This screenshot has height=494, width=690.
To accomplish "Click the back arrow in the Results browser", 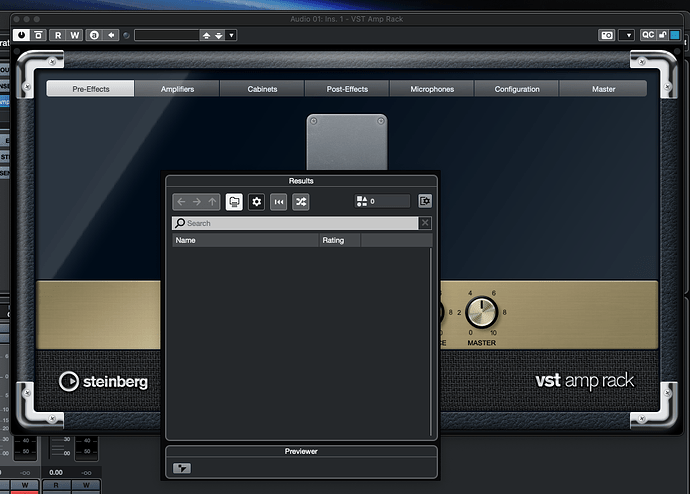I will point(181,202).
